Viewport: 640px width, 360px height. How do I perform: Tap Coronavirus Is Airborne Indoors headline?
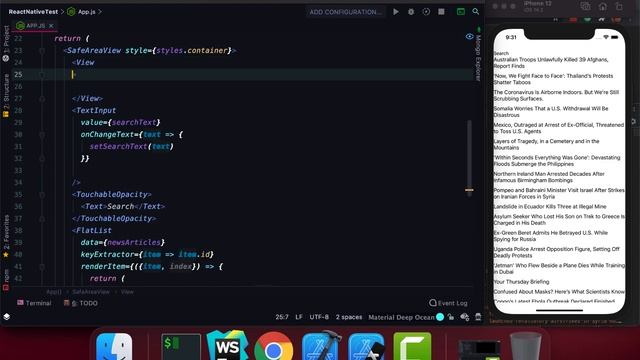pos(556,95)
